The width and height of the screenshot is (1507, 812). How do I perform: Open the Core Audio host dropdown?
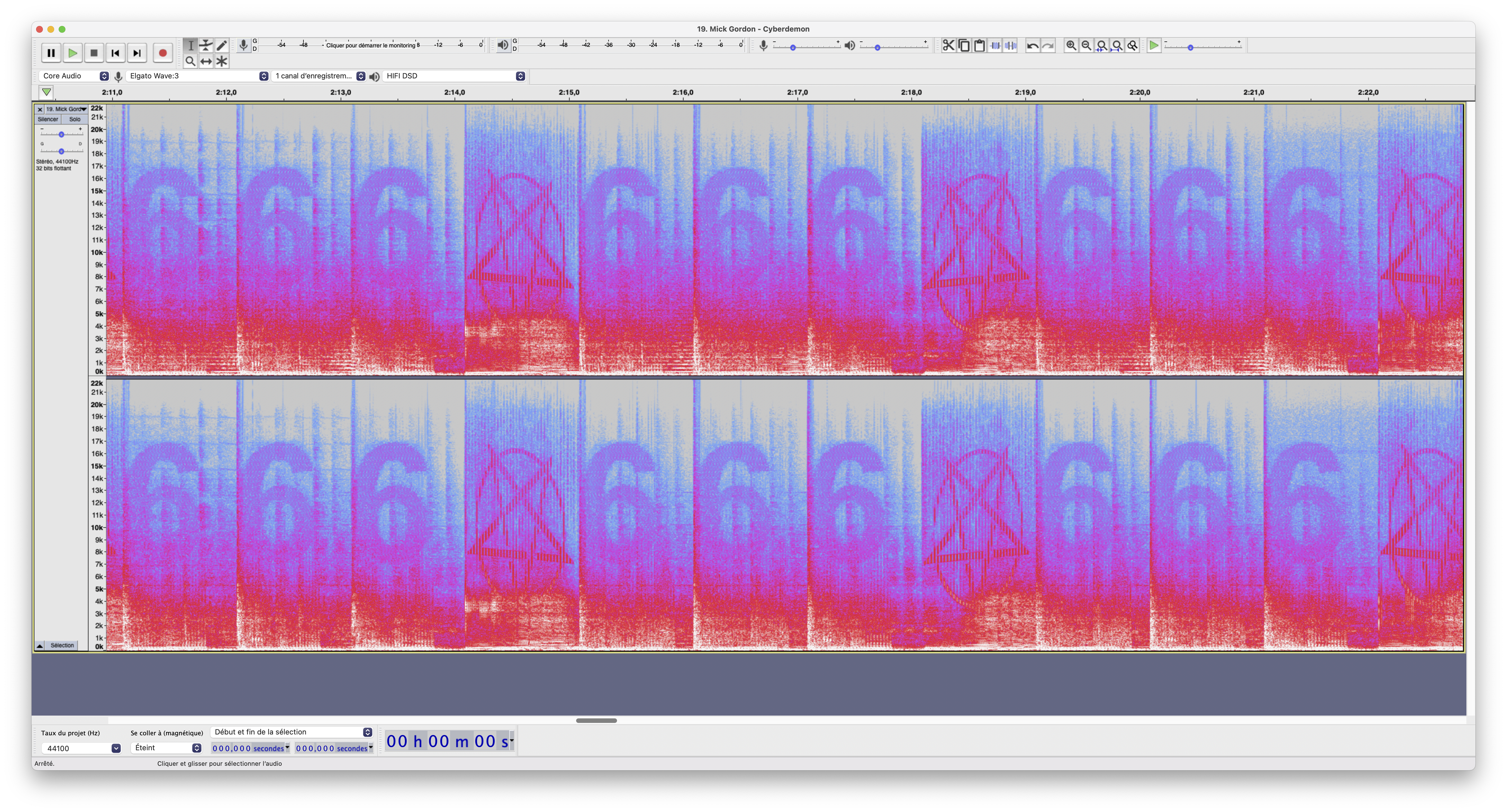coord(74,76)
